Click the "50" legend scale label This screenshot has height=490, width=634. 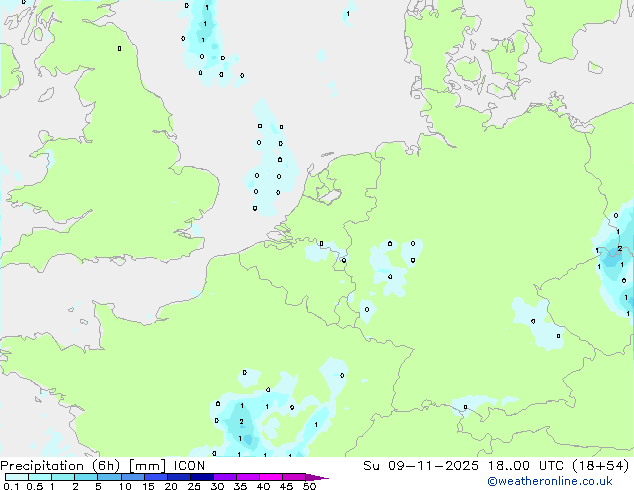tap(309, 486)
